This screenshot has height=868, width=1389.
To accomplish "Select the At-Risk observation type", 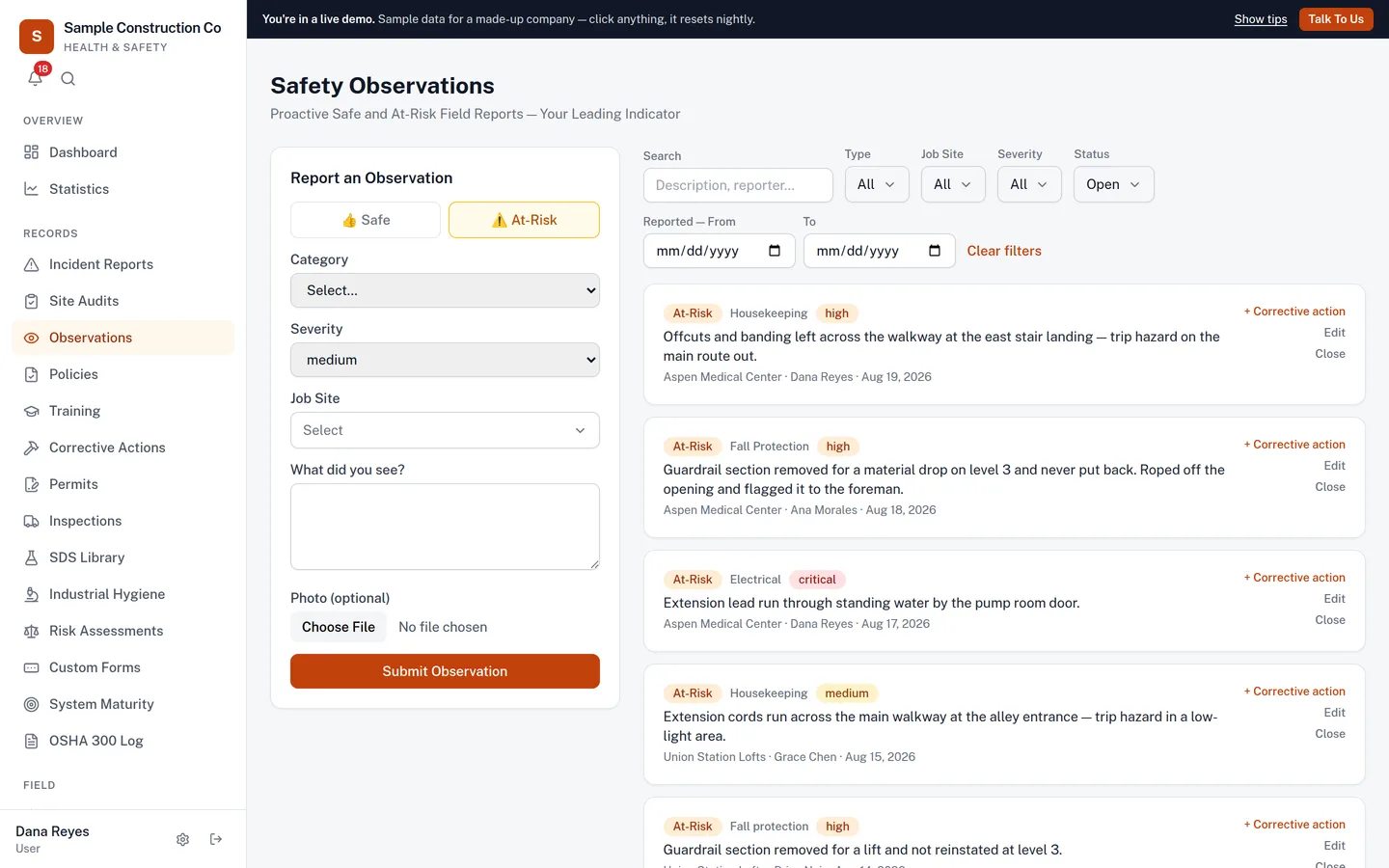I will point(524,220).
